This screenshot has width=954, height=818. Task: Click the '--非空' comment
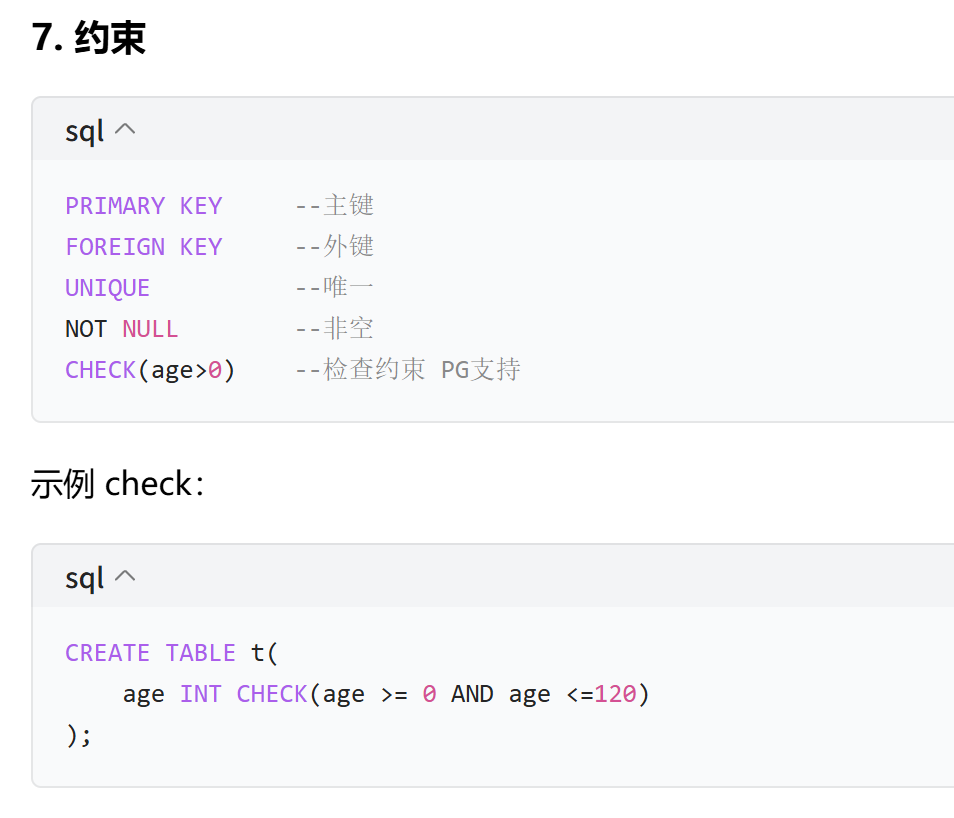(x=335, y=329)
